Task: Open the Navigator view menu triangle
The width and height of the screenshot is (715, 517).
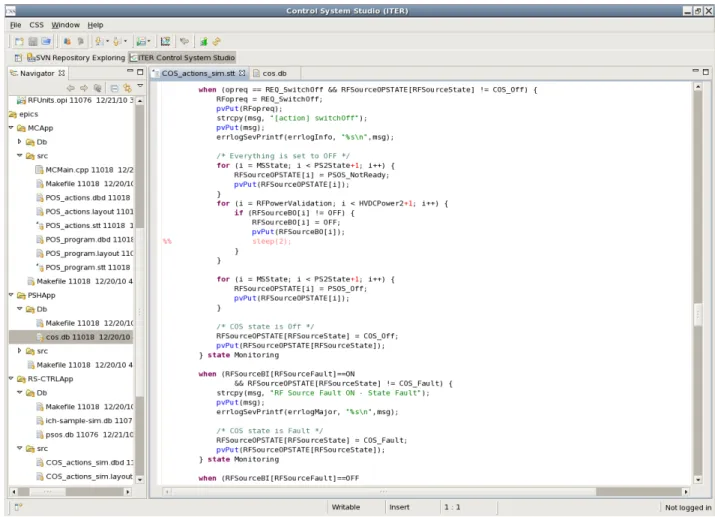Action: point(140,86)
